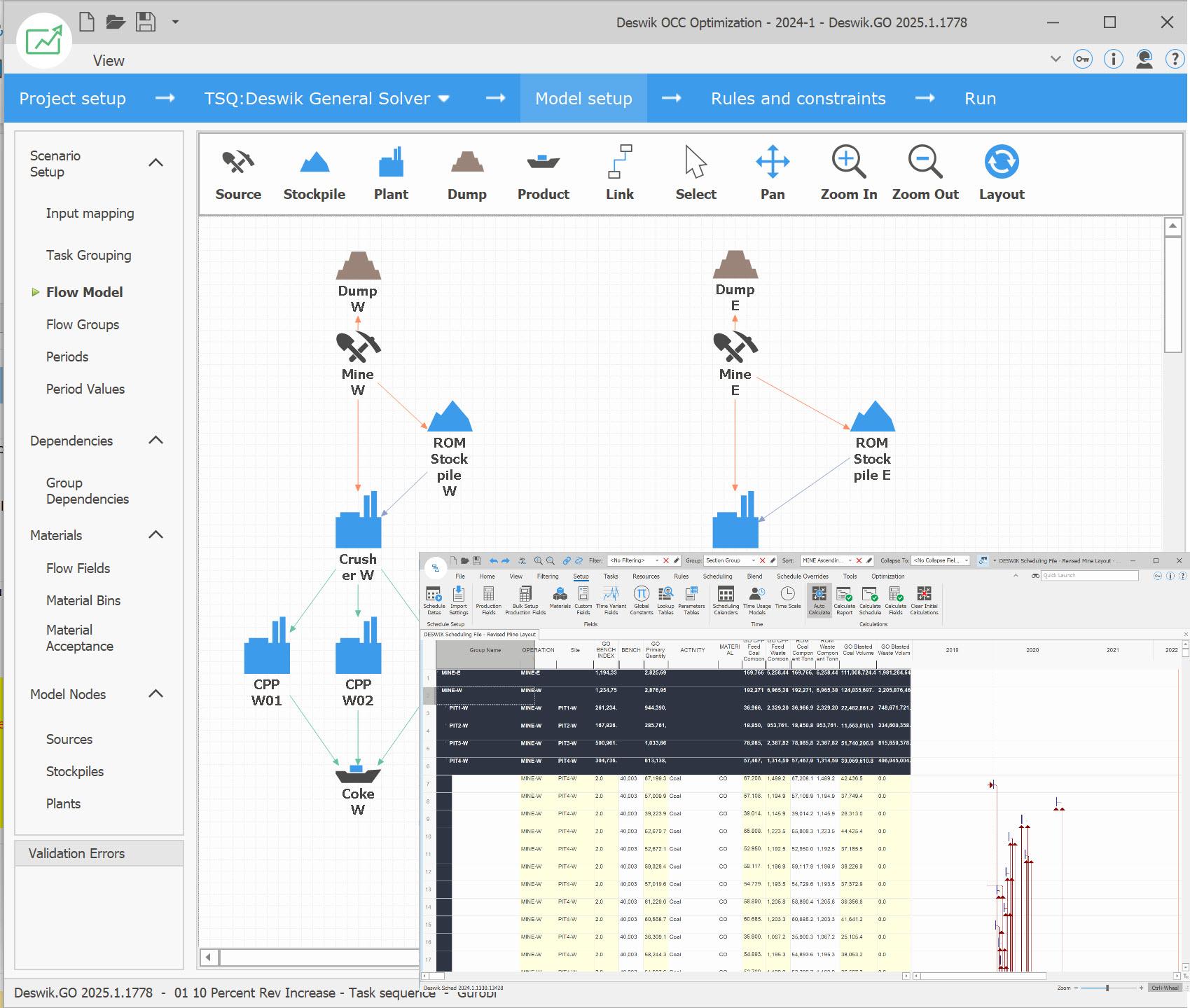Image resolution: width=1190 pixels, height=1008 pixels.
Task: Click Global Constants in Scheduling ribbon
Action: coord(641,600)
